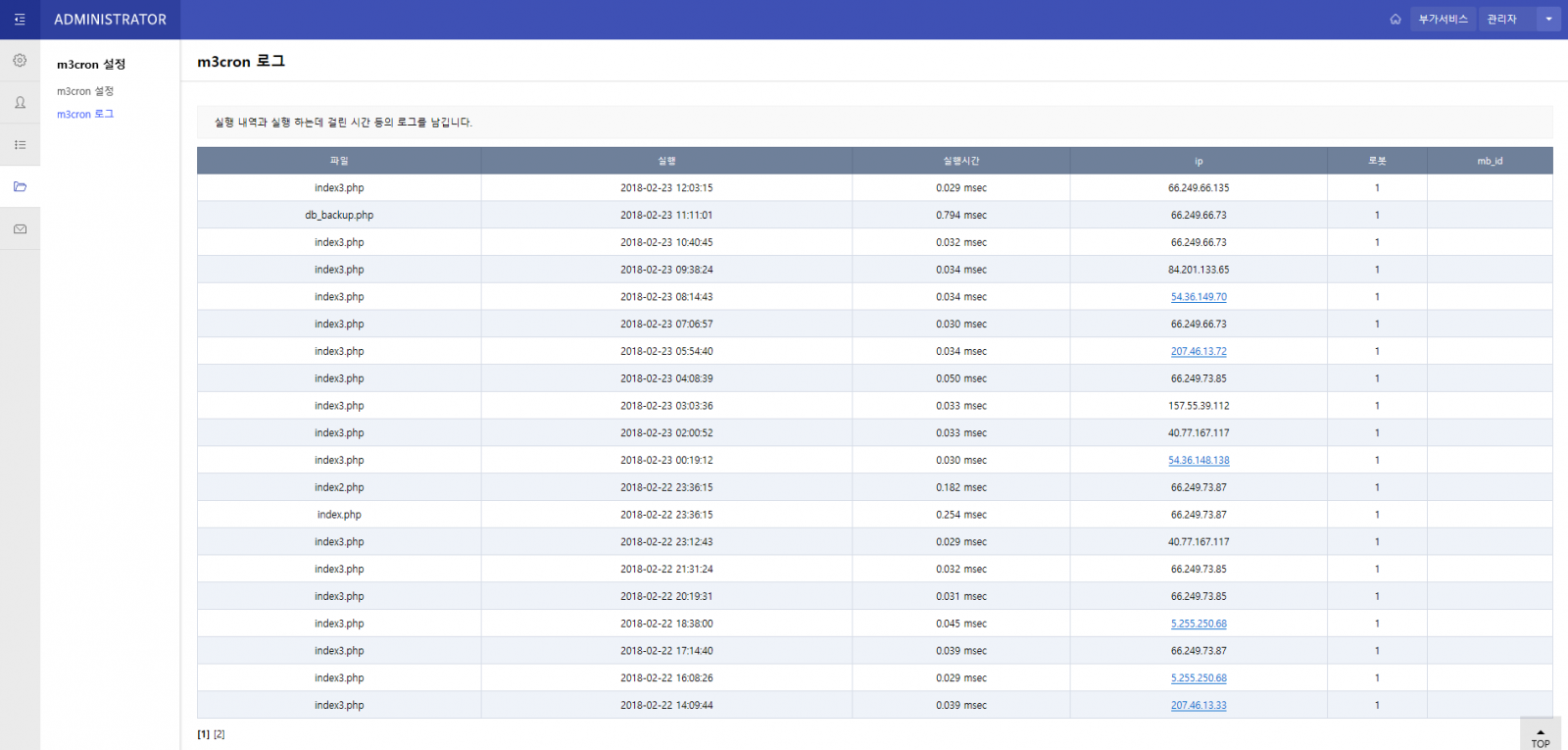Collapse the sidebar using the hamburger menu icon
The width and height of the screenshot is (1568, 750).
click(20, 20)
